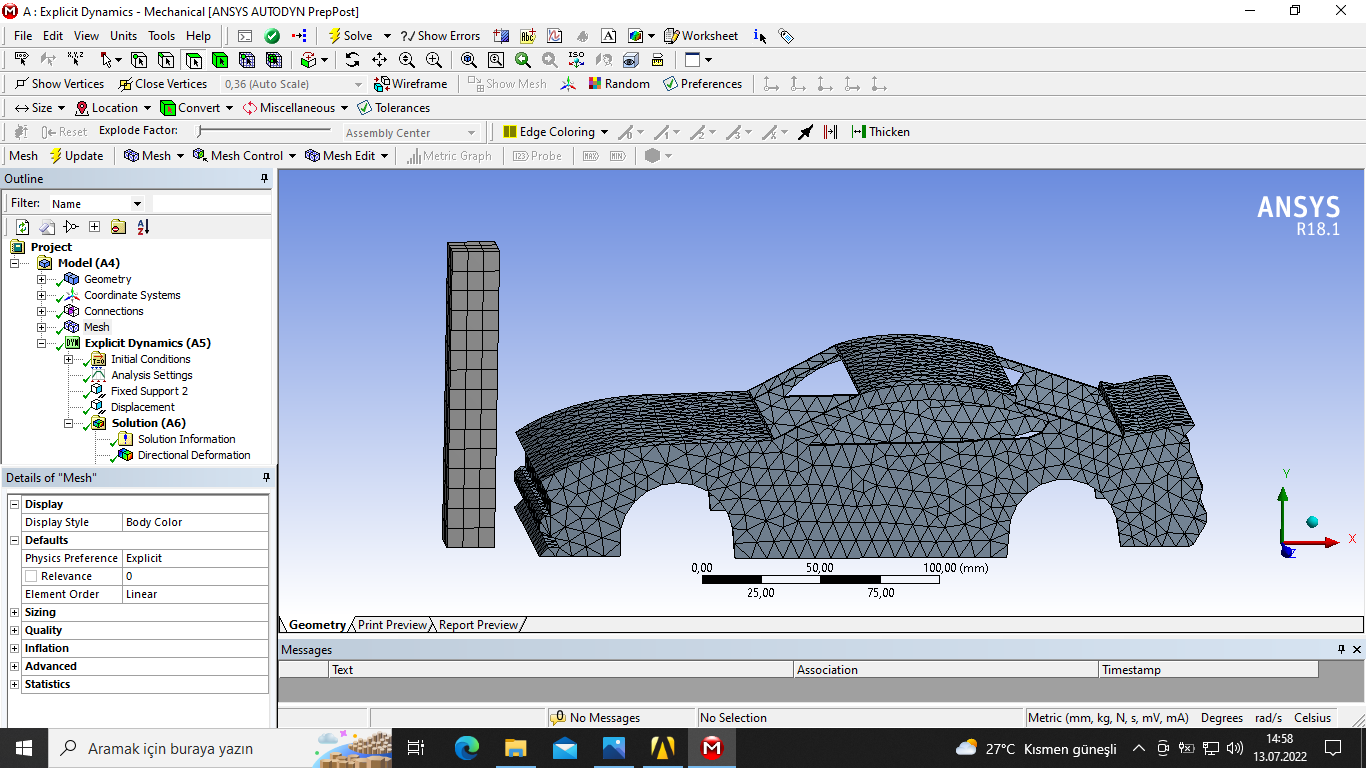This screenshot has height=768, width=1366.
Task: Click the Wireframe display icon
Action: pyautogui.click(x=410, y=84)
